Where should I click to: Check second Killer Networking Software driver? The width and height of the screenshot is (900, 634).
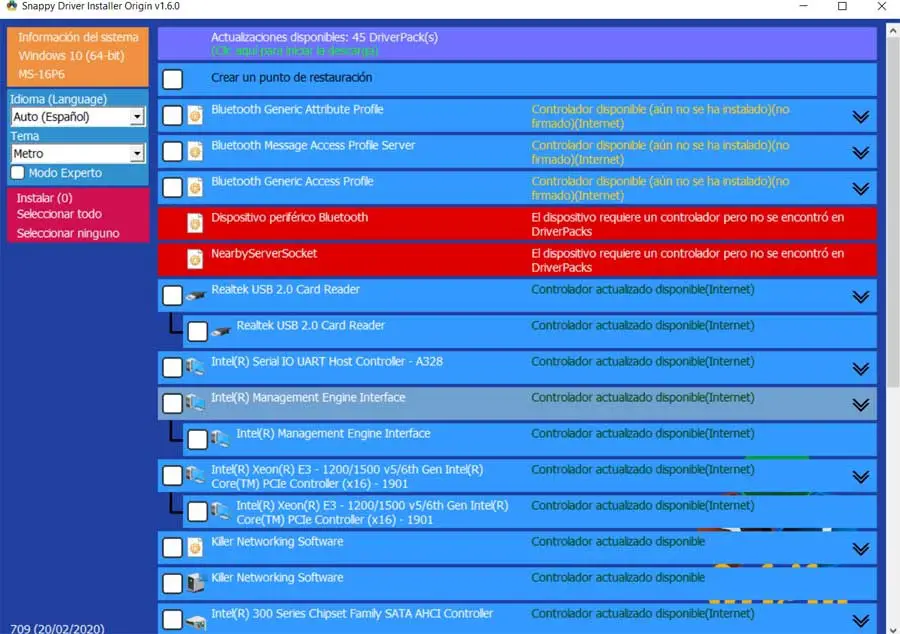172,584
